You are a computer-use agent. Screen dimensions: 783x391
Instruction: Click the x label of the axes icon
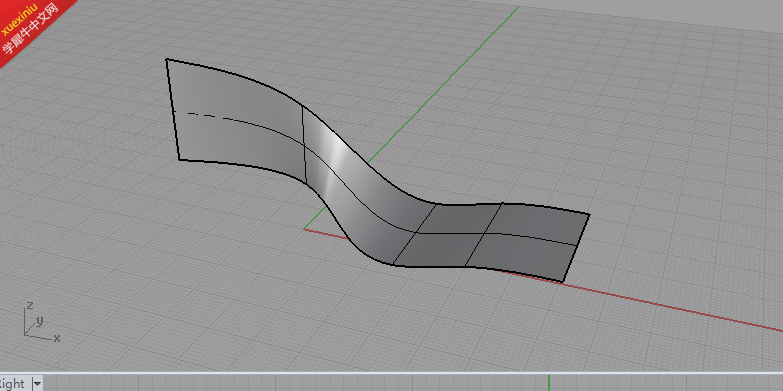[x=57, y=338]
